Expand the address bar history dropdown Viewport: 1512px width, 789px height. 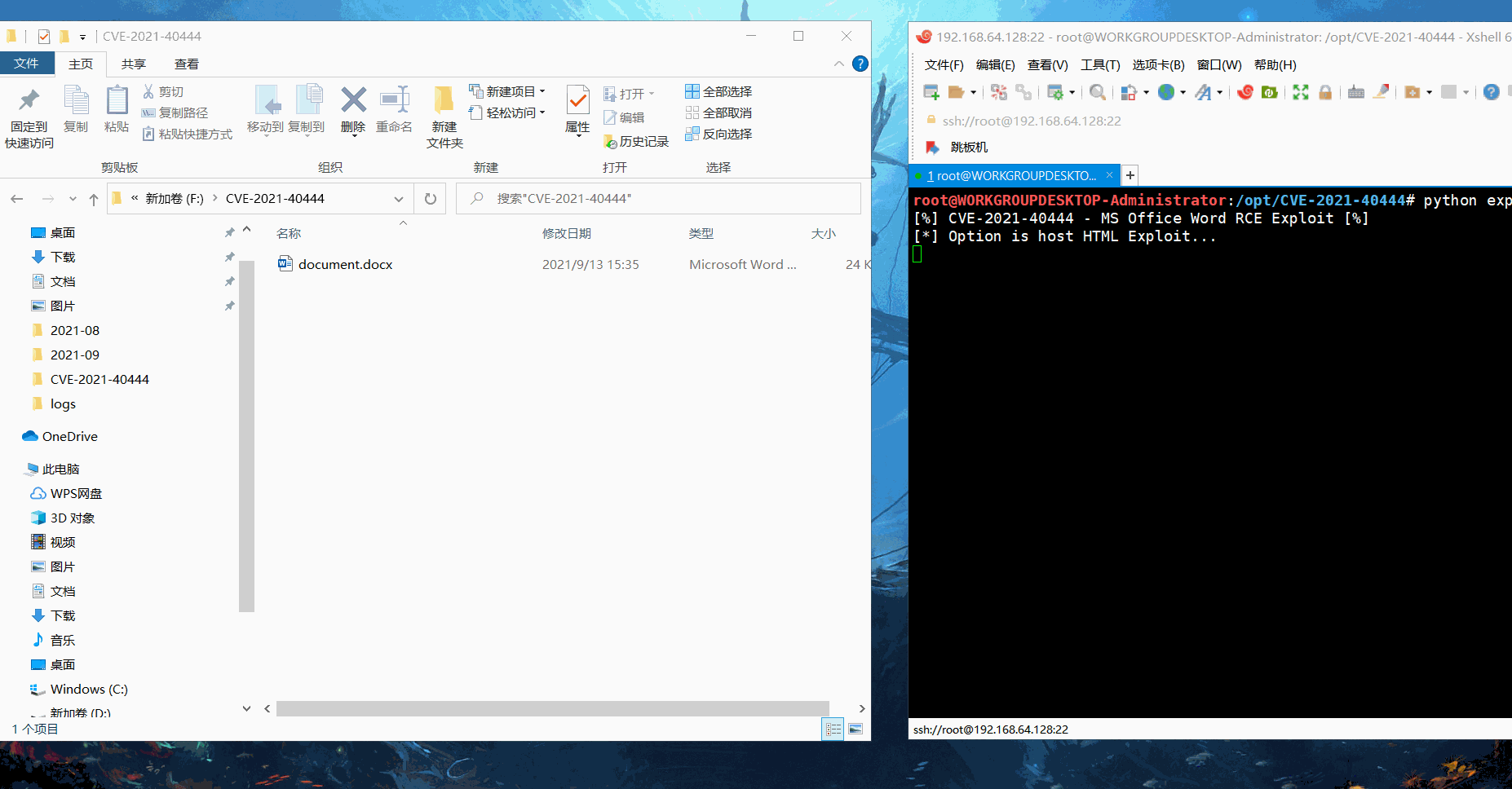(x=399, y=199)
